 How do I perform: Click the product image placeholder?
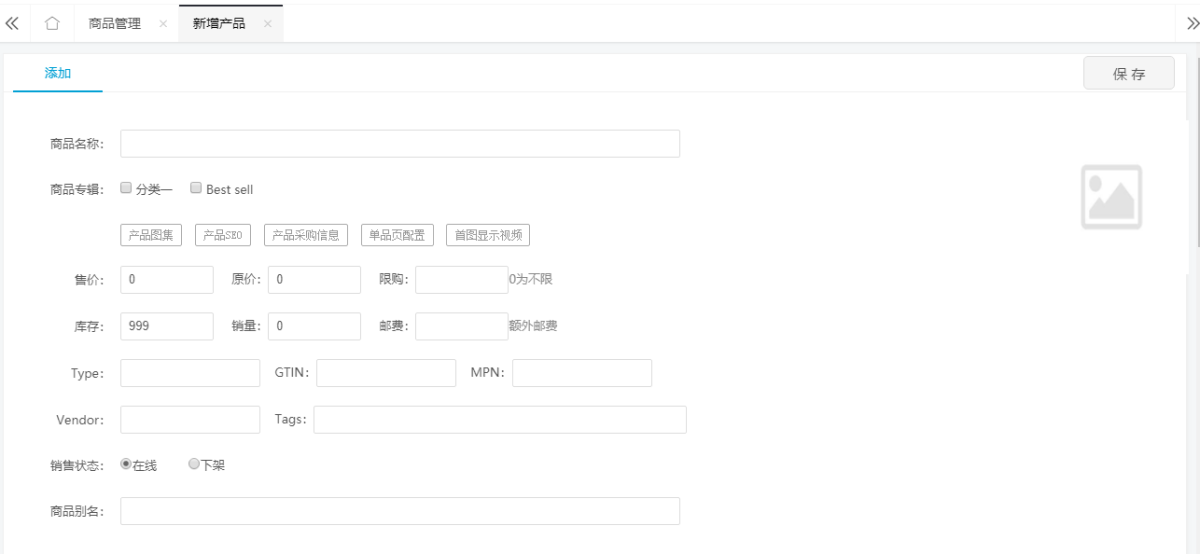[x=1111, y=197]
